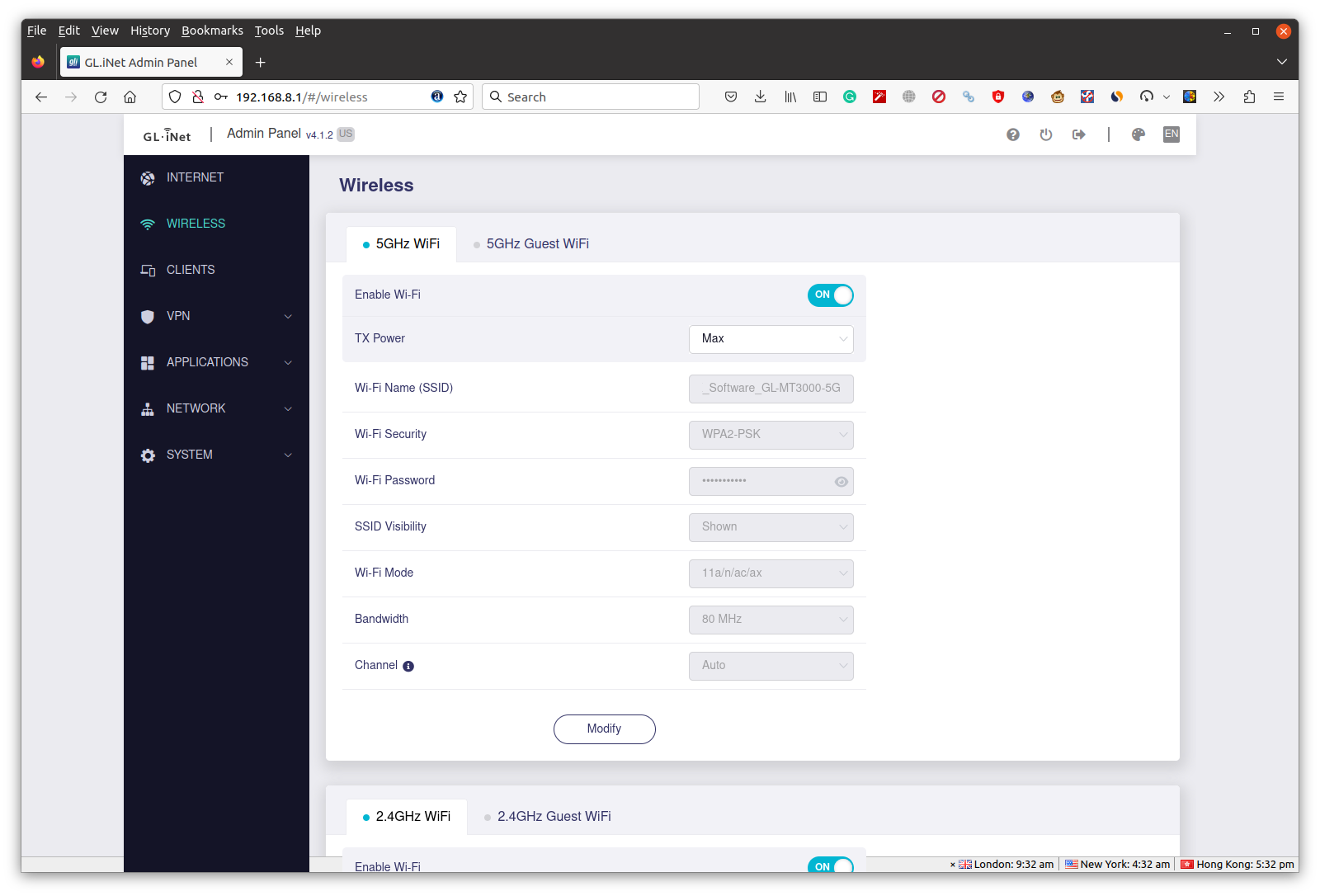Image resolution: width=1320 pixels, height=896 pixels.
Task: Open the Firefox downloads icon
Action: click(x=761, y=97)
